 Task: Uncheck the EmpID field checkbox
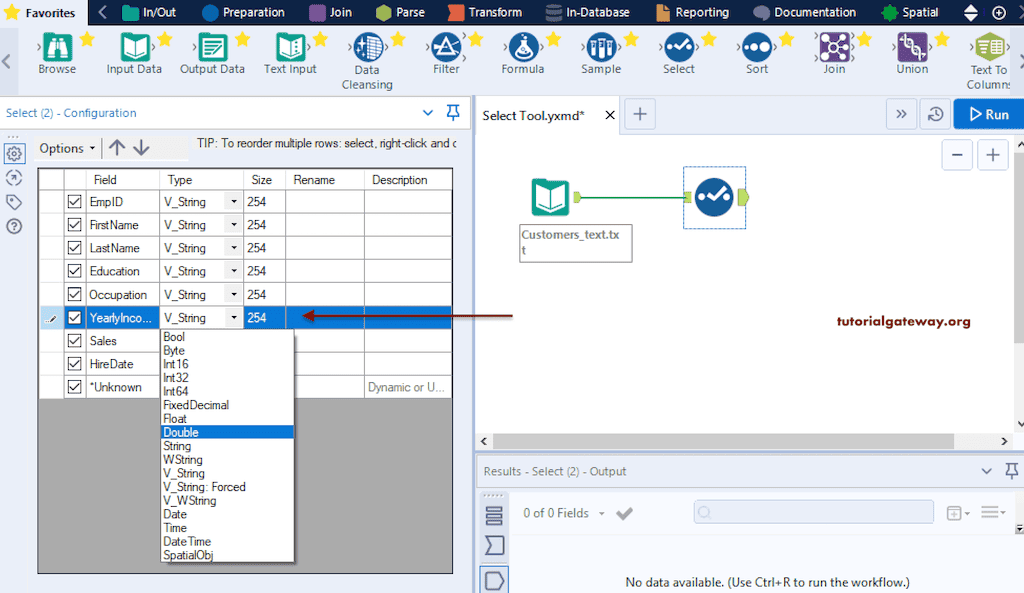pyautogui.click(x=75, y=201)
